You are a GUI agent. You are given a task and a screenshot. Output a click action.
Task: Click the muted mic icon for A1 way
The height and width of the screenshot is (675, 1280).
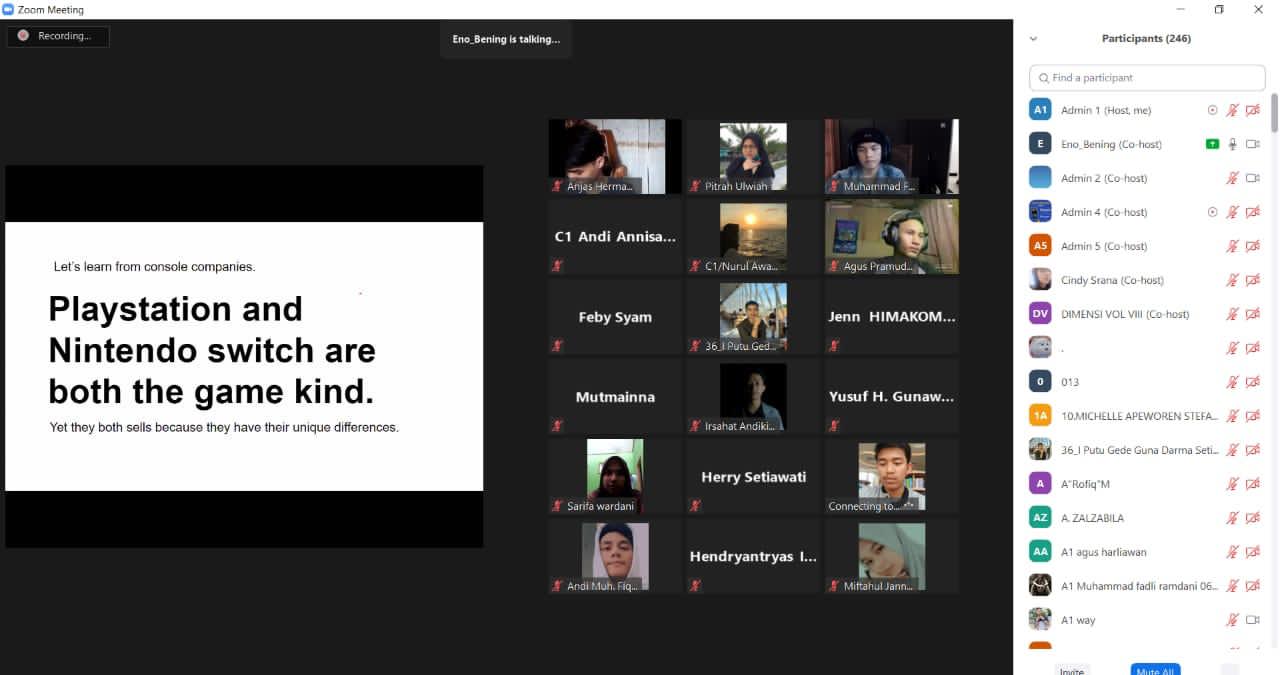[x=1233, y=620]
